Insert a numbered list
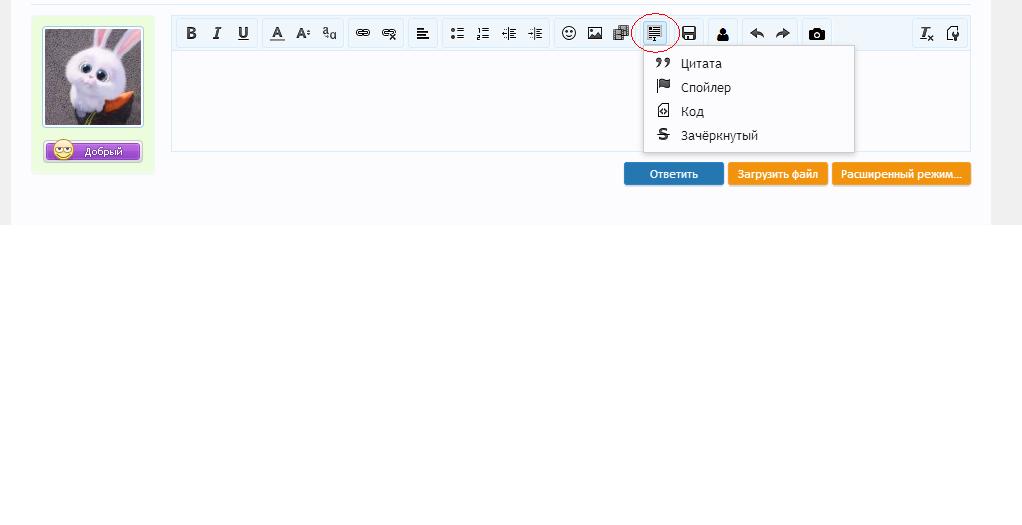Viewport: 1022px width, 525px height. tap(483, 33)
